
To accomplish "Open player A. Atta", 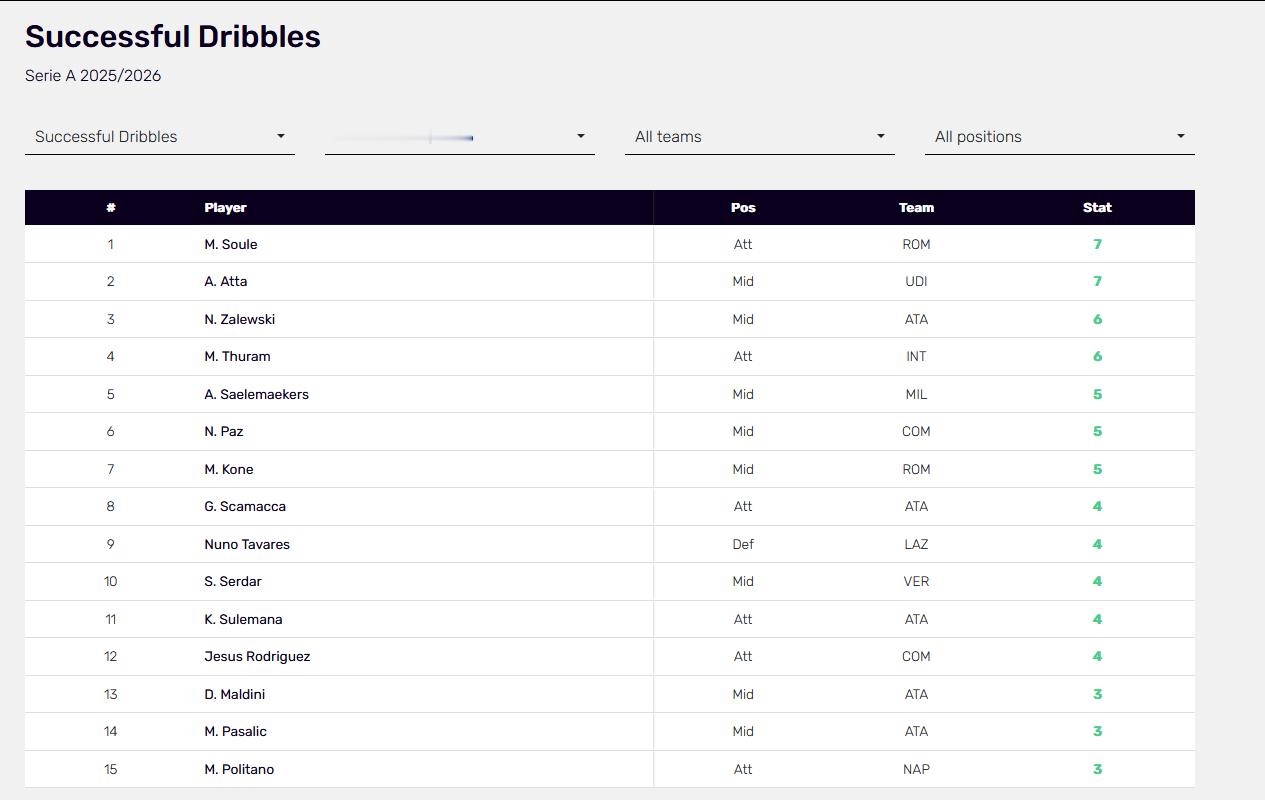I will click(x=226, y=282).
